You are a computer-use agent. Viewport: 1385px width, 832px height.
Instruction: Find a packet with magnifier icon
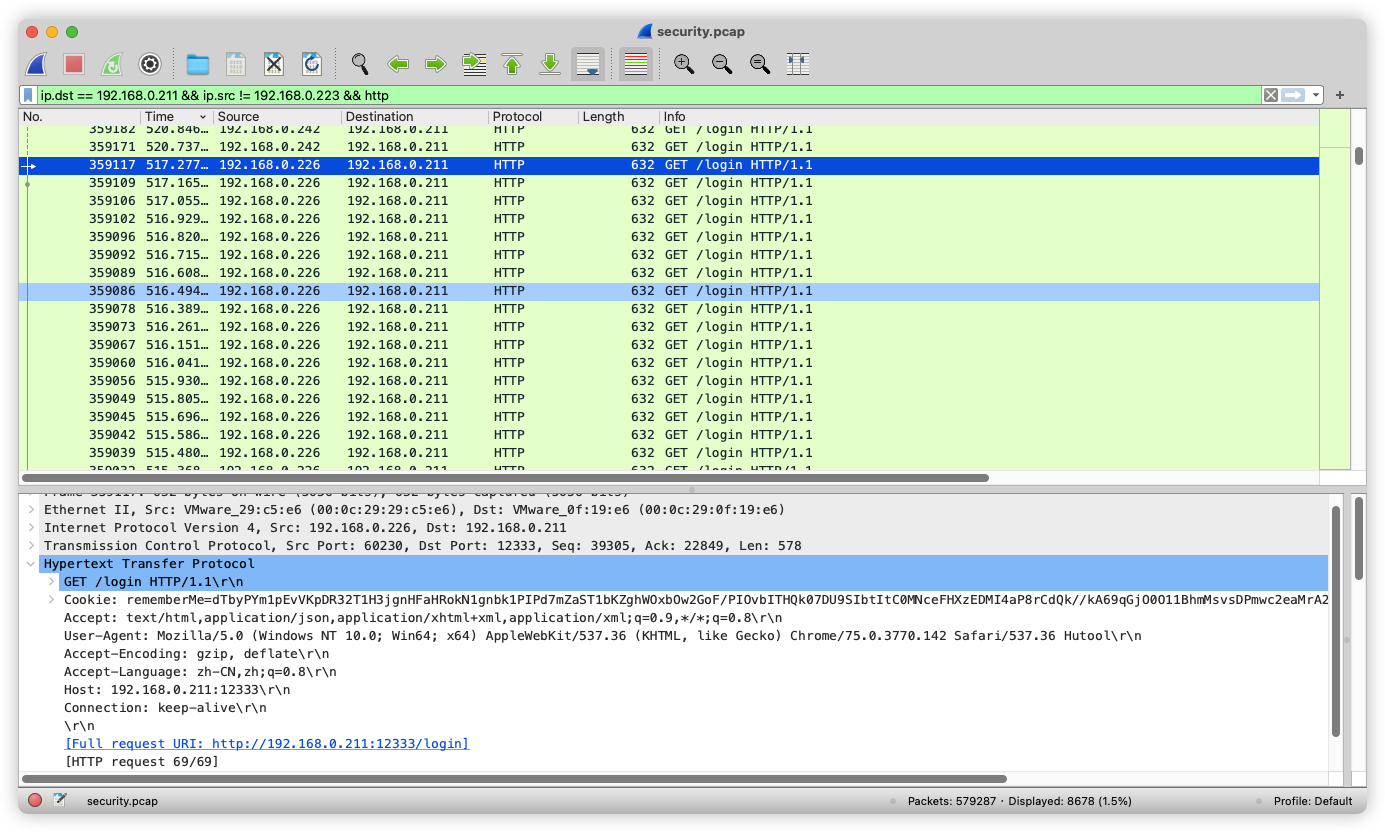coord(360,64)
